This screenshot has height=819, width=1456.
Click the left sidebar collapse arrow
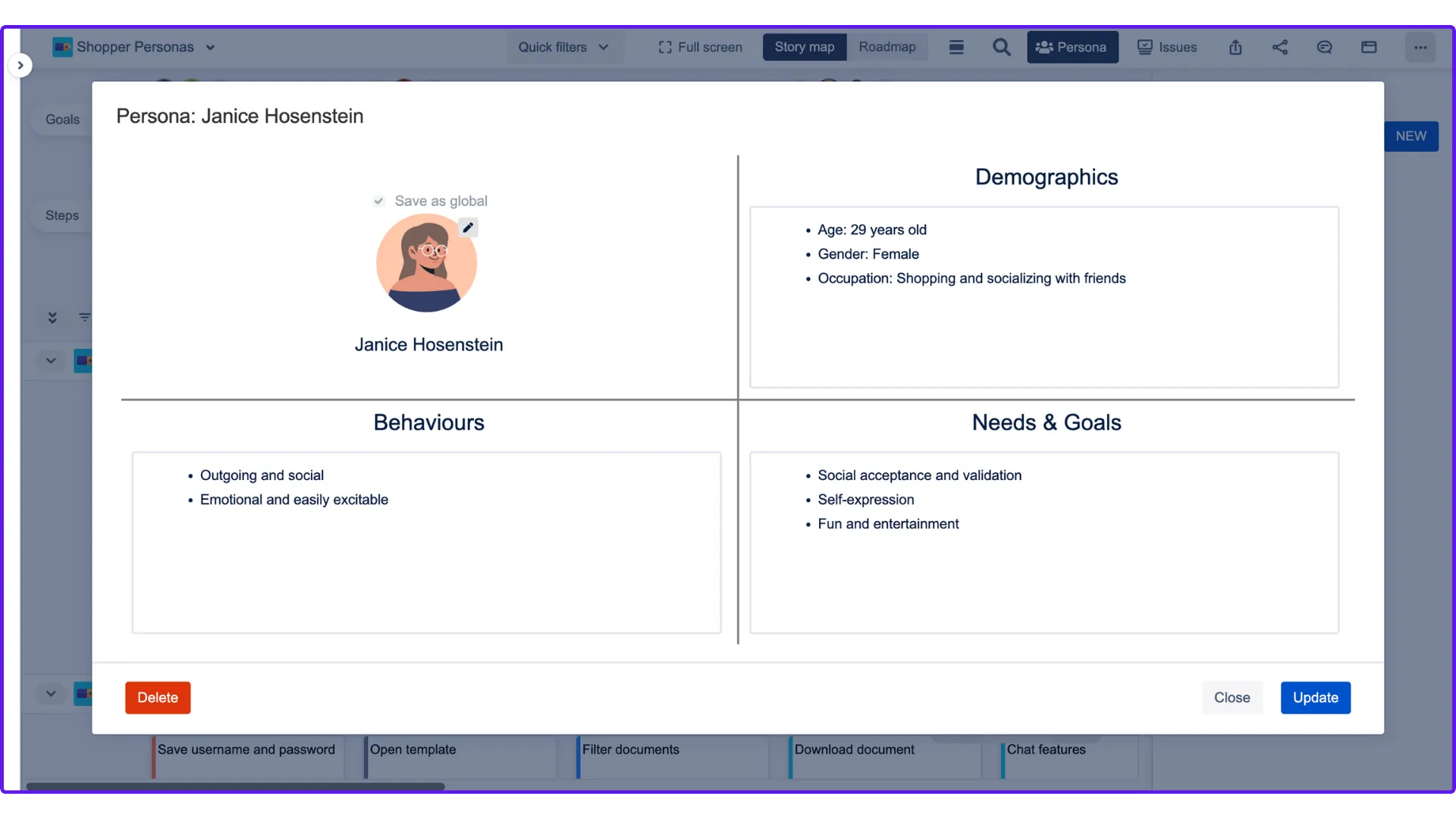[x=18, y=65]
